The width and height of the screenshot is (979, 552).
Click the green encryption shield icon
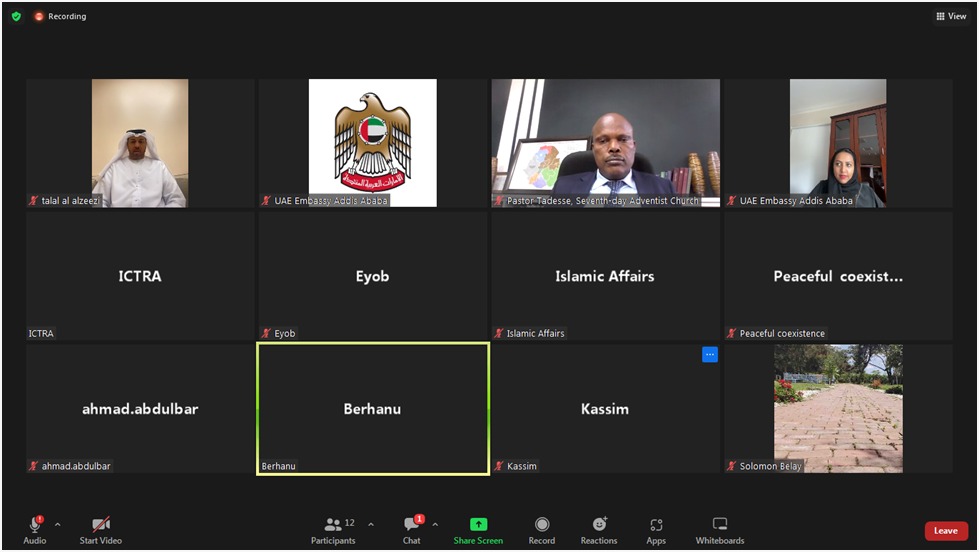16,16
